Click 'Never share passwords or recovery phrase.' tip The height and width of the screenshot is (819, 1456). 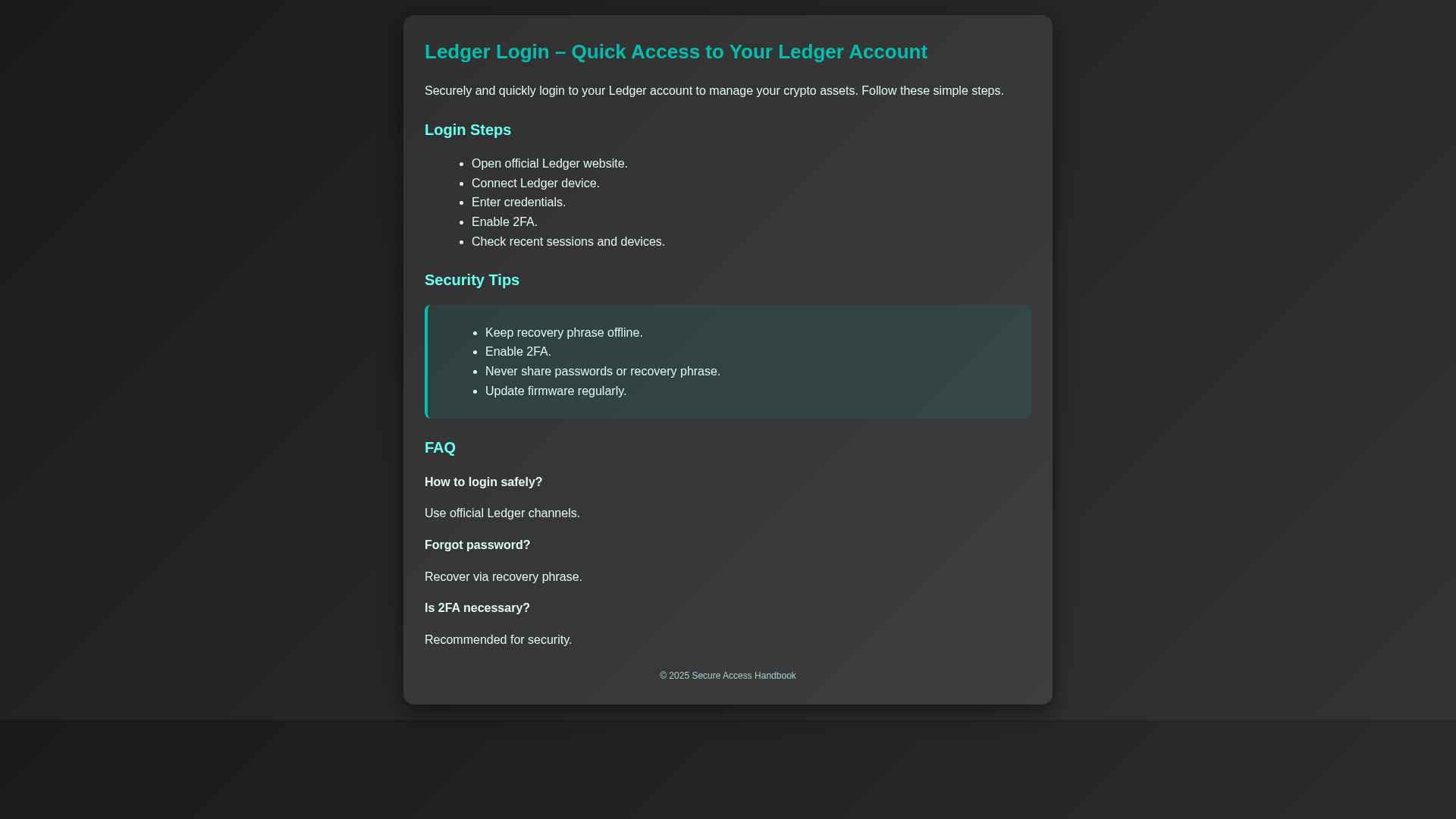click(603, 372)
